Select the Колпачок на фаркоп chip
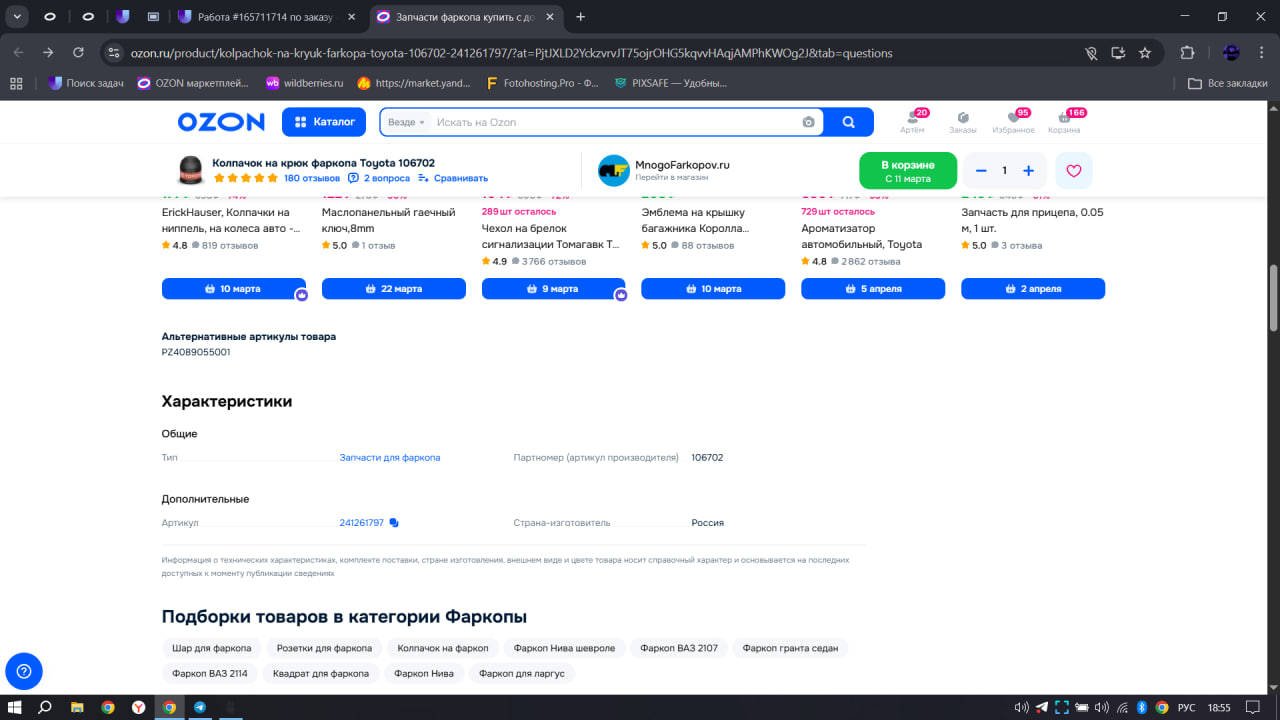Screen dimensions: 1280x720 coord(443,648)
